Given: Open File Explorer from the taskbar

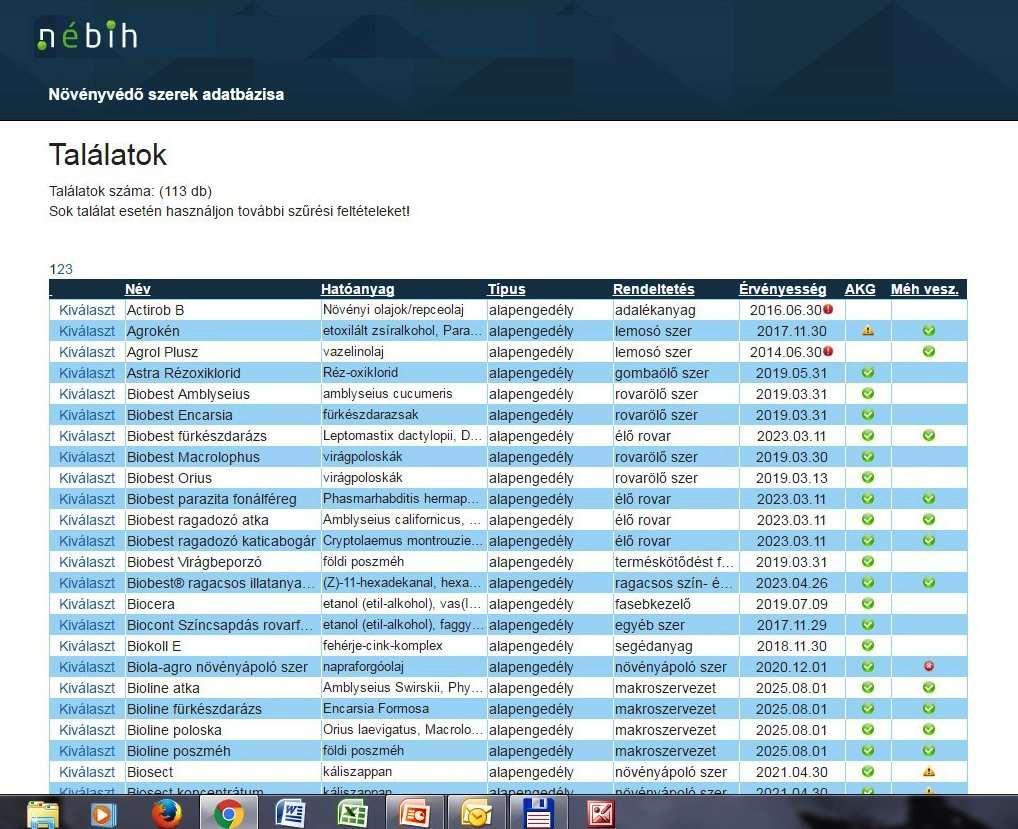Looking at the screenshot, I should pos(43,814).
